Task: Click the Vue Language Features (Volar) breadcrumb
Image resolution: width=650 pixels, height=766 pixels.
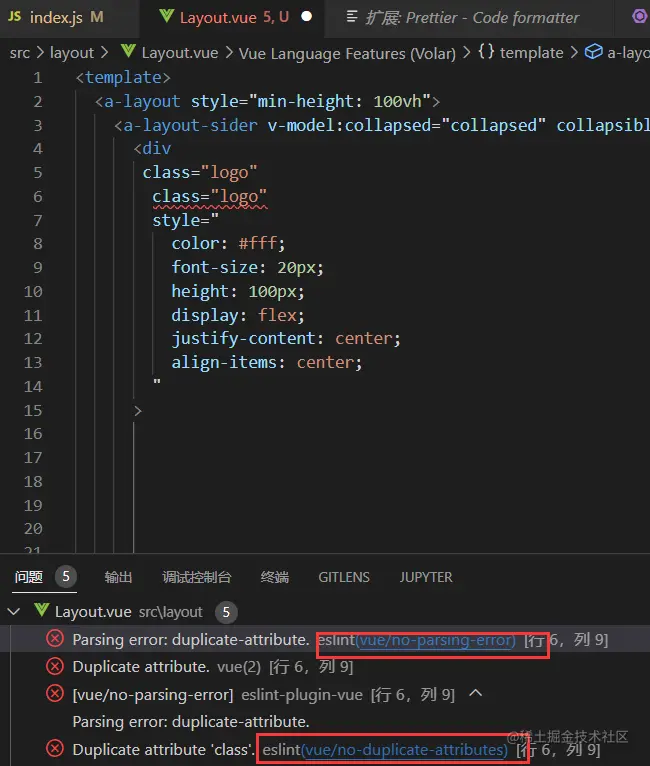Action: coord(347,53)
